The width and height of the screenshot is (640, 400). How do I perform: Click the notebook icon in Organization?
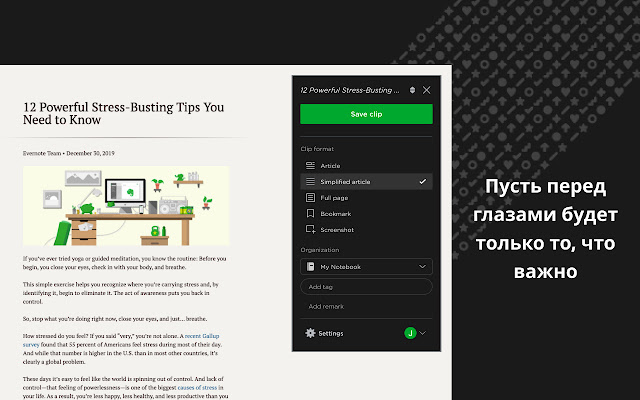[x=310, y=267]
